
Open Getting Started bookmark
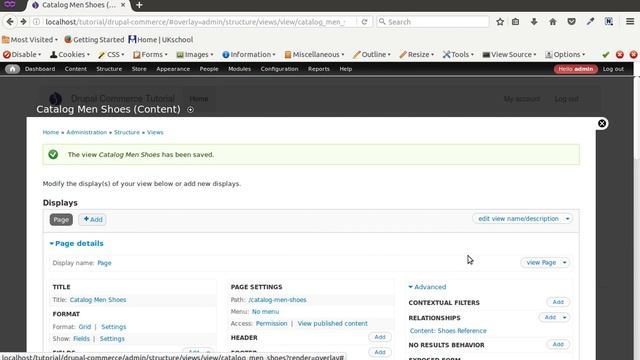(x=94, y=40)
